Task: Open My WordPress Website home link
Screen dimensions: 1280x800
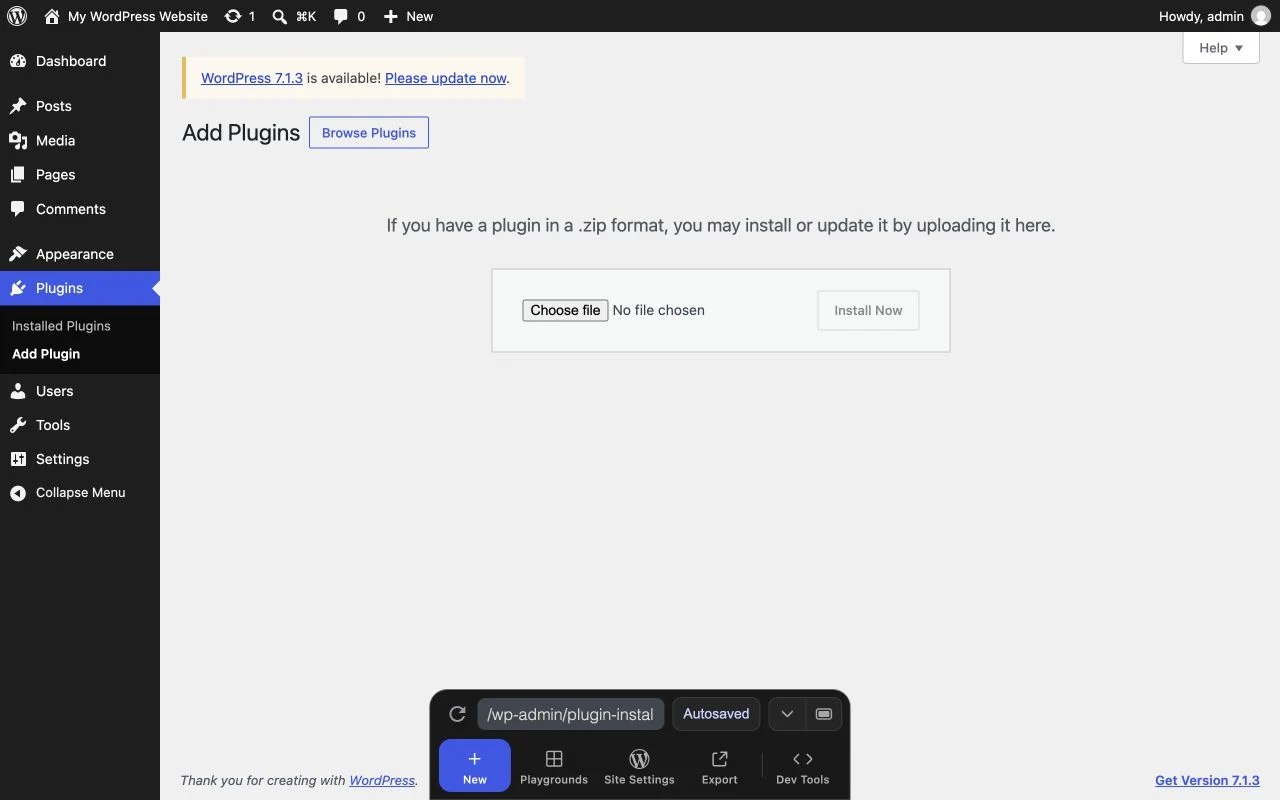Action: 126,16
